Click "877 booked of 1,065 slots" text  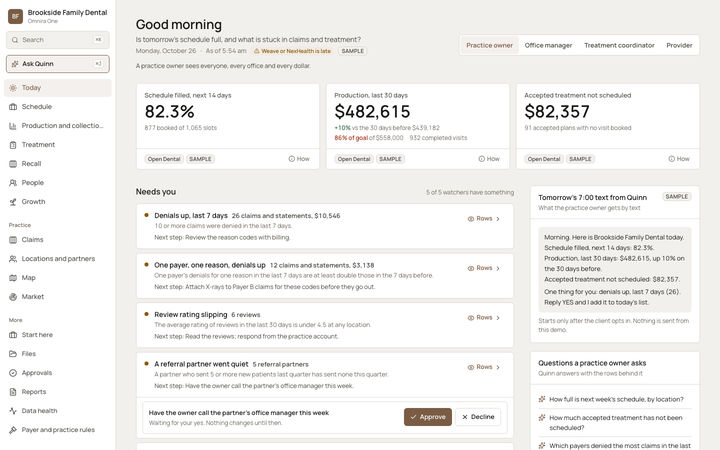pos(180,128)
